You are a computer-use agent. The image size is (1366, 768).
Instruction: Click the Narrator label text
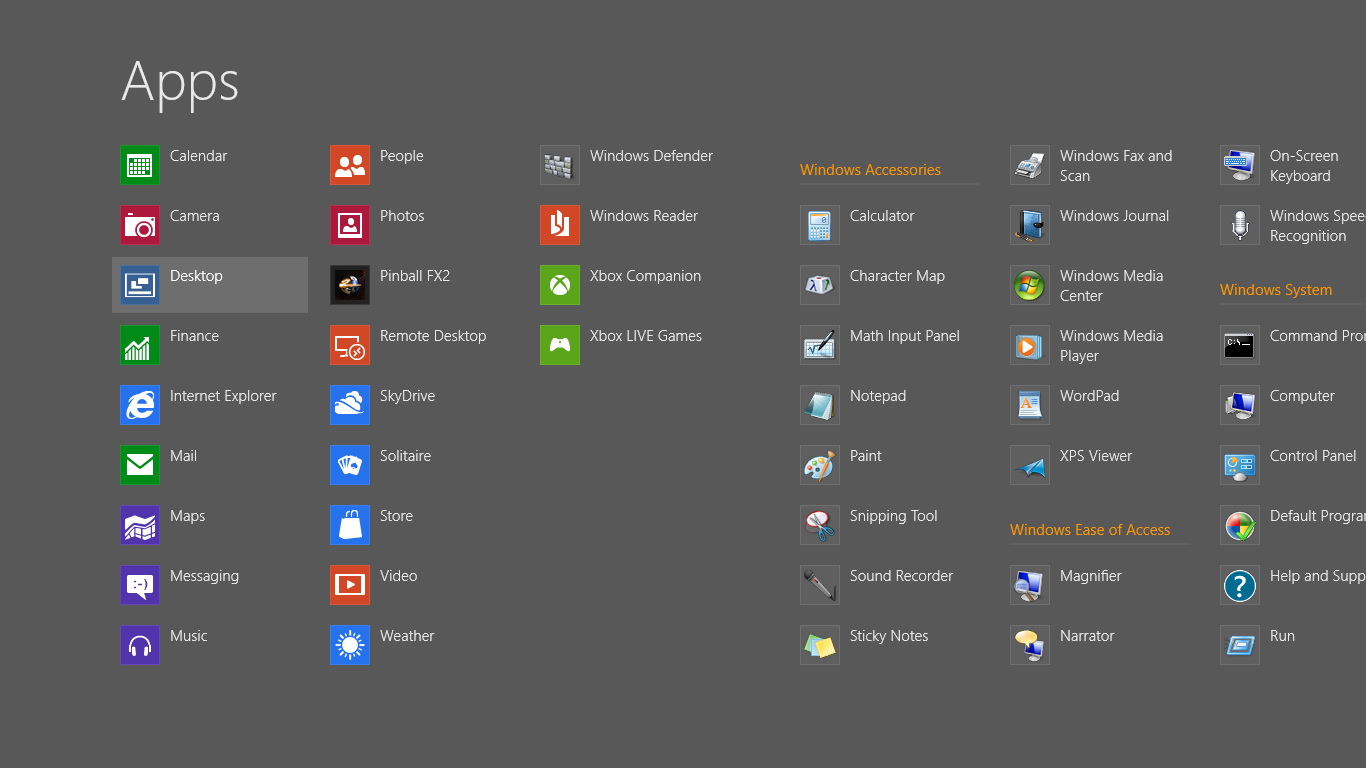pyautogui.click(x=1087, y=636)
